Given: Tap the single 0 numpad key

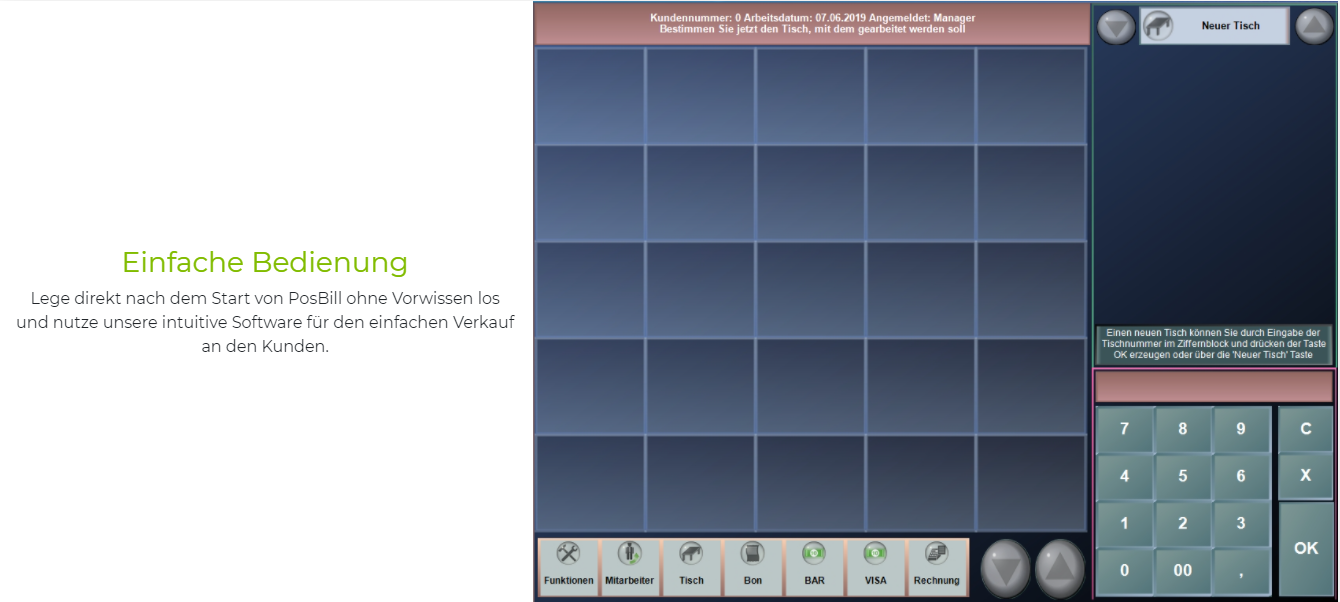Looking at the screenshot, I should (x=1125, y=571).
